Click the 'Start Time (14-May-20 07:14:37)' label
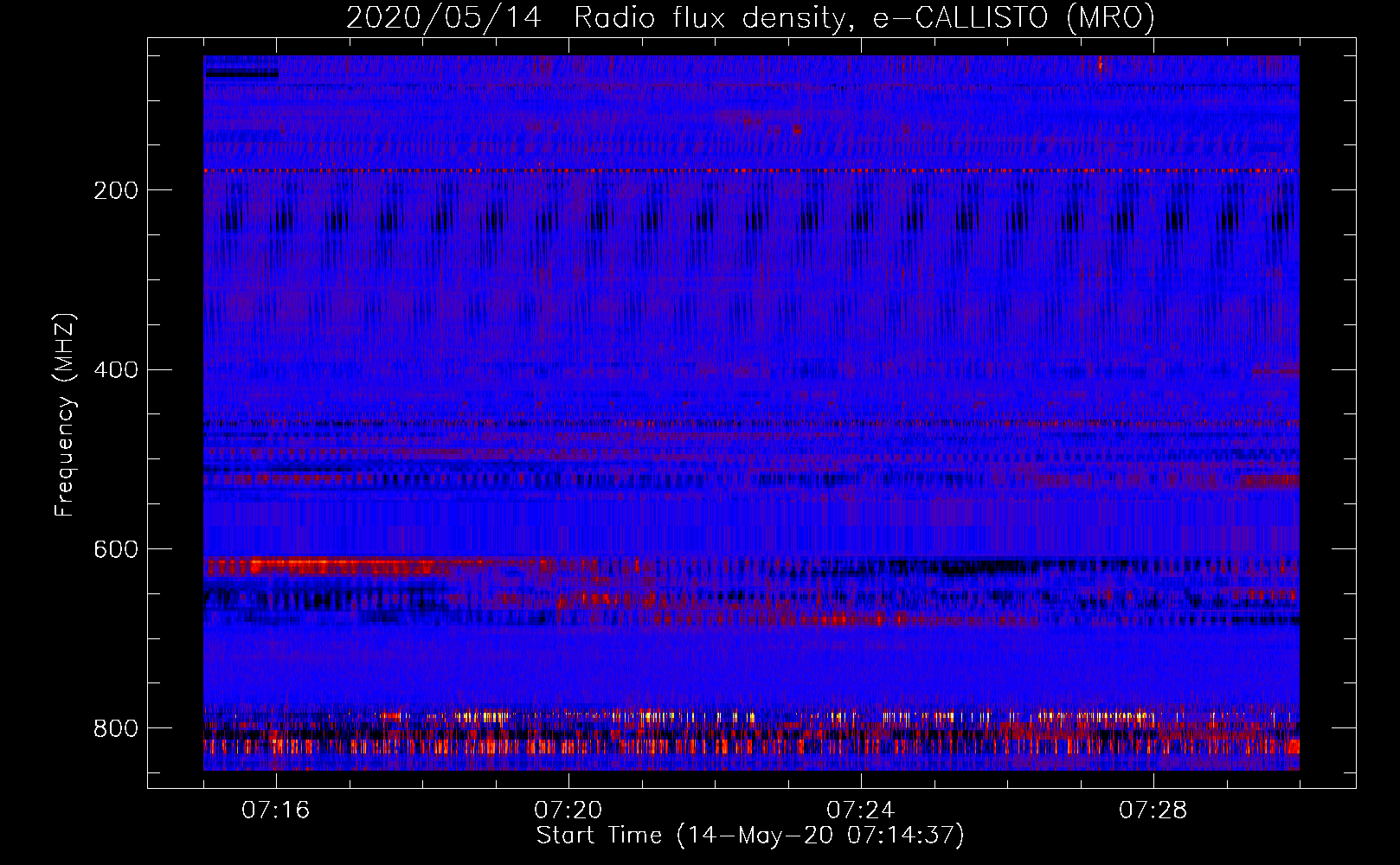 (750, 836)
